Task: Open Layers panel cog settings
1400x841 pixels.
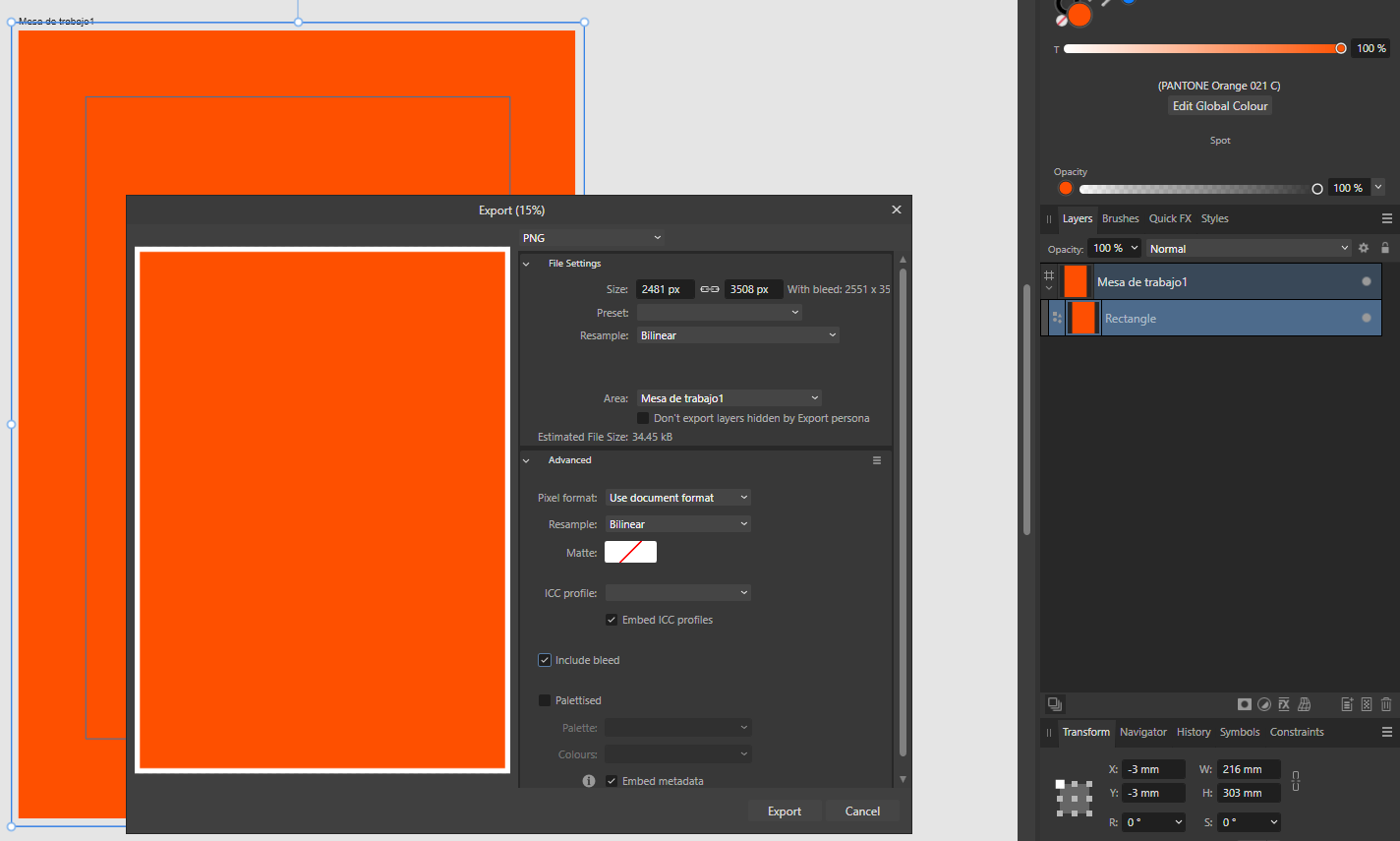Action: tap(1364, 248)
